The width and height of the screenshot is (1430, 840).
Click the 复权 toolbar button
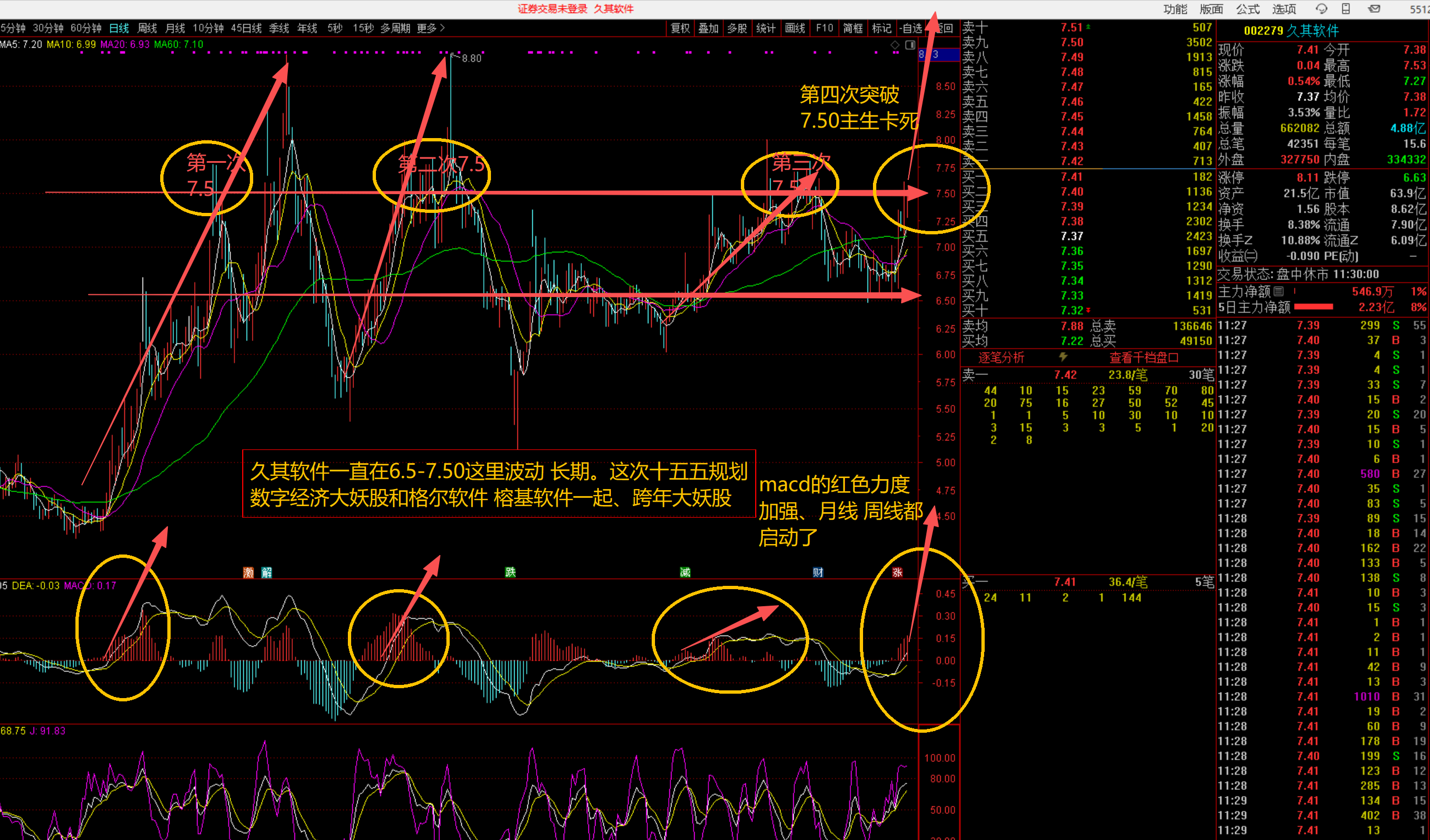(x=680, y=28)
